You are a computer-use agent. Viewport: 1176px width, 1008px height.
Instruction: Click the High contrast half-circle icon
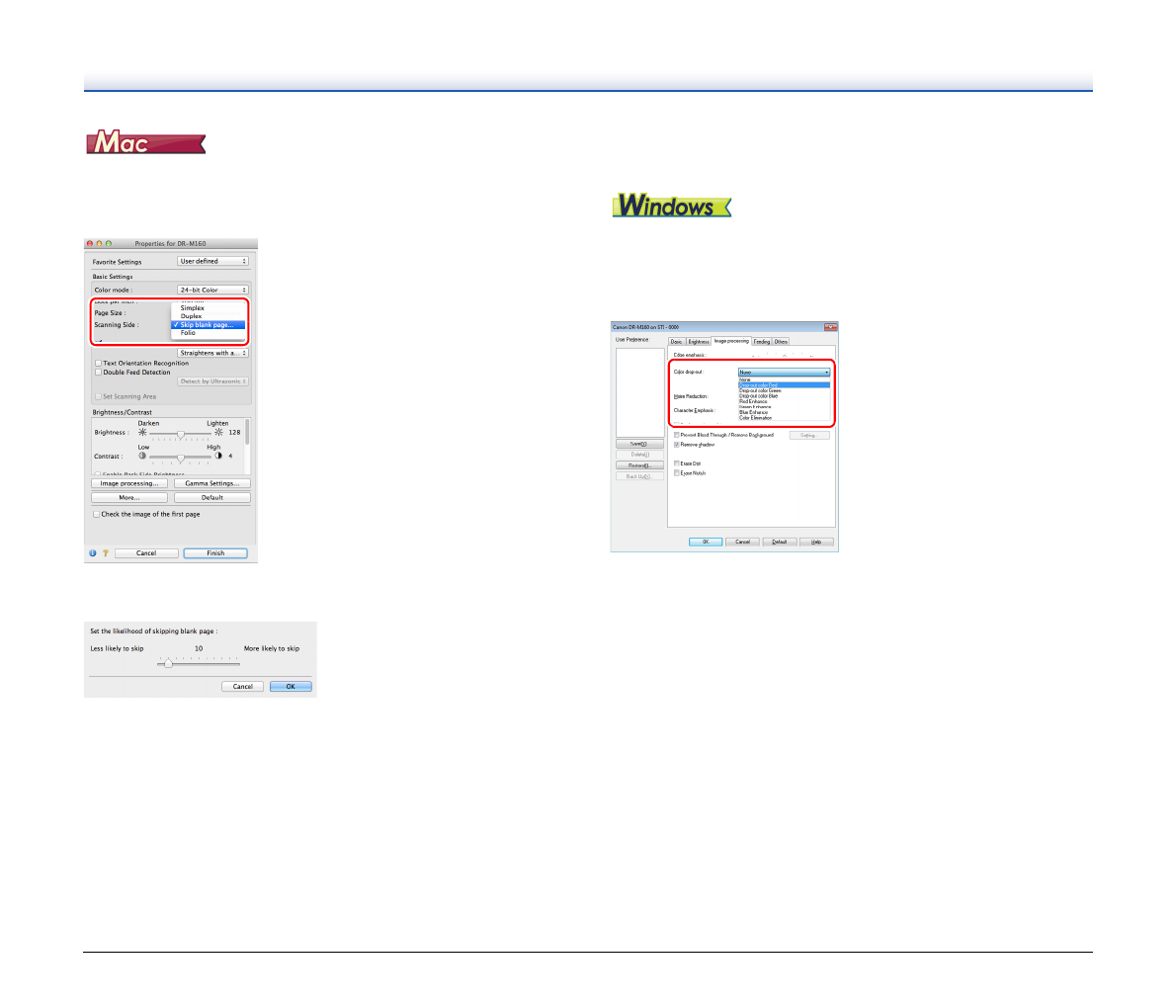[218, 457]
